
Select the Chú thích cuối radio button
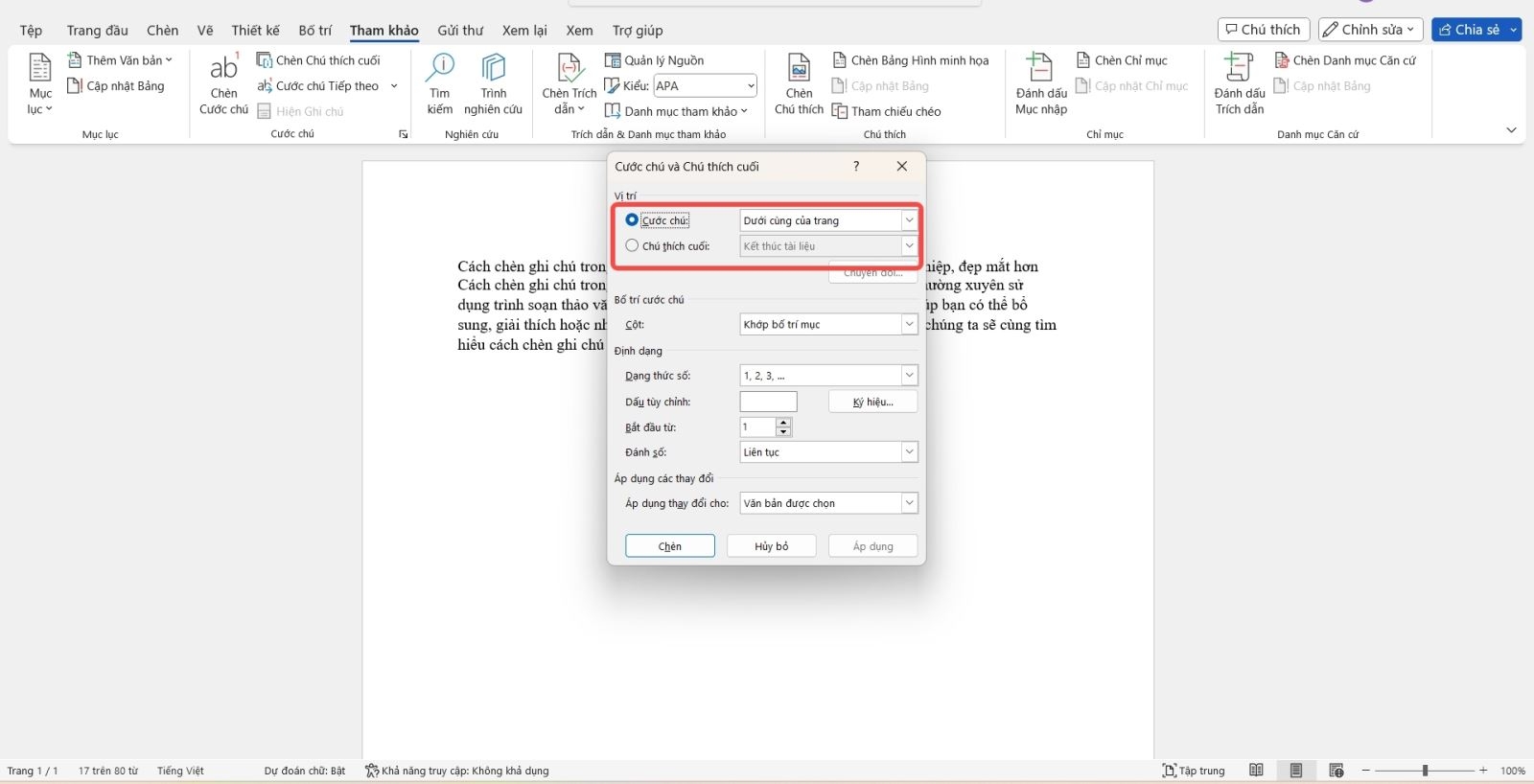click(x=632, y=246)
